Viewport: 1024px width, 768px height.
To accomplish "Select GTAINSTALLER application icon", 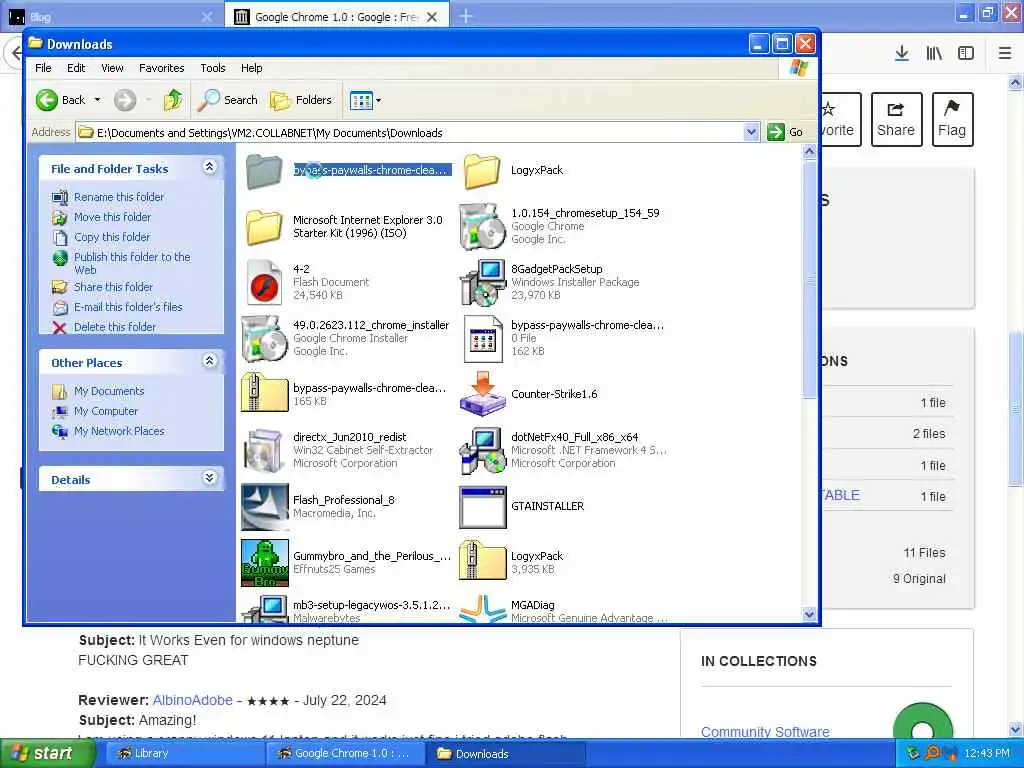I will click(482, 506).
